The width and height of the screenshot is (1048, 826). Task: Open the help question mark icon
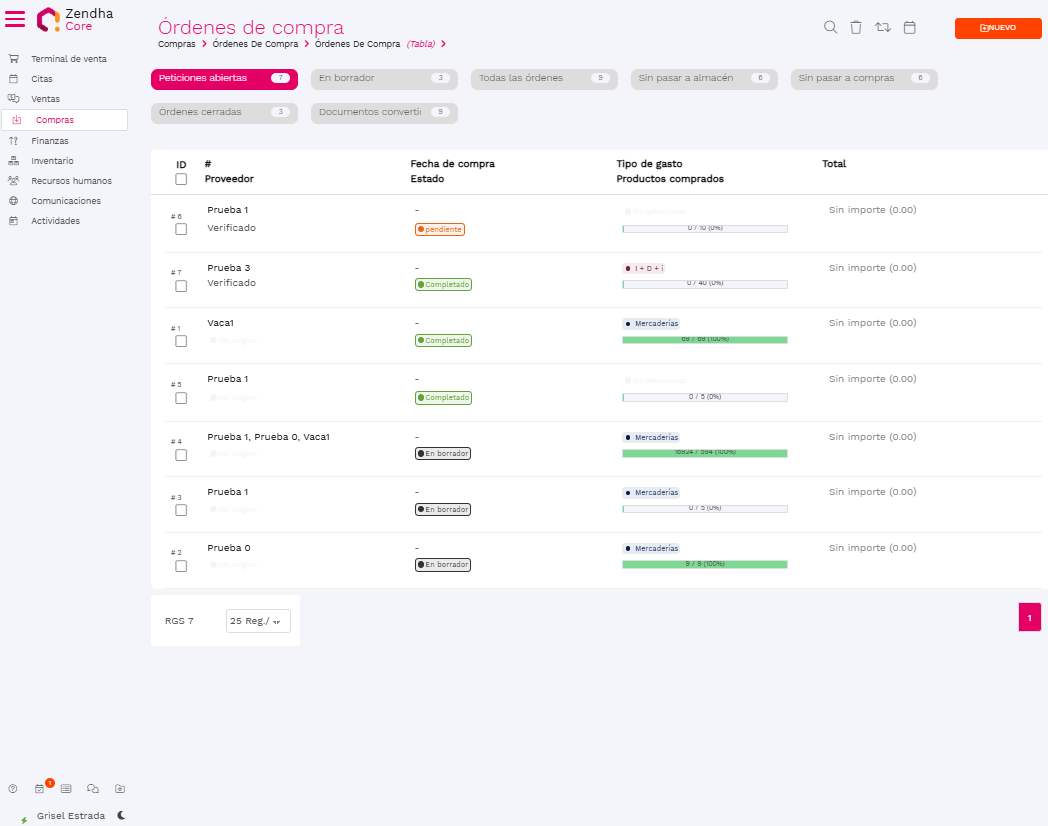(13, 789)
